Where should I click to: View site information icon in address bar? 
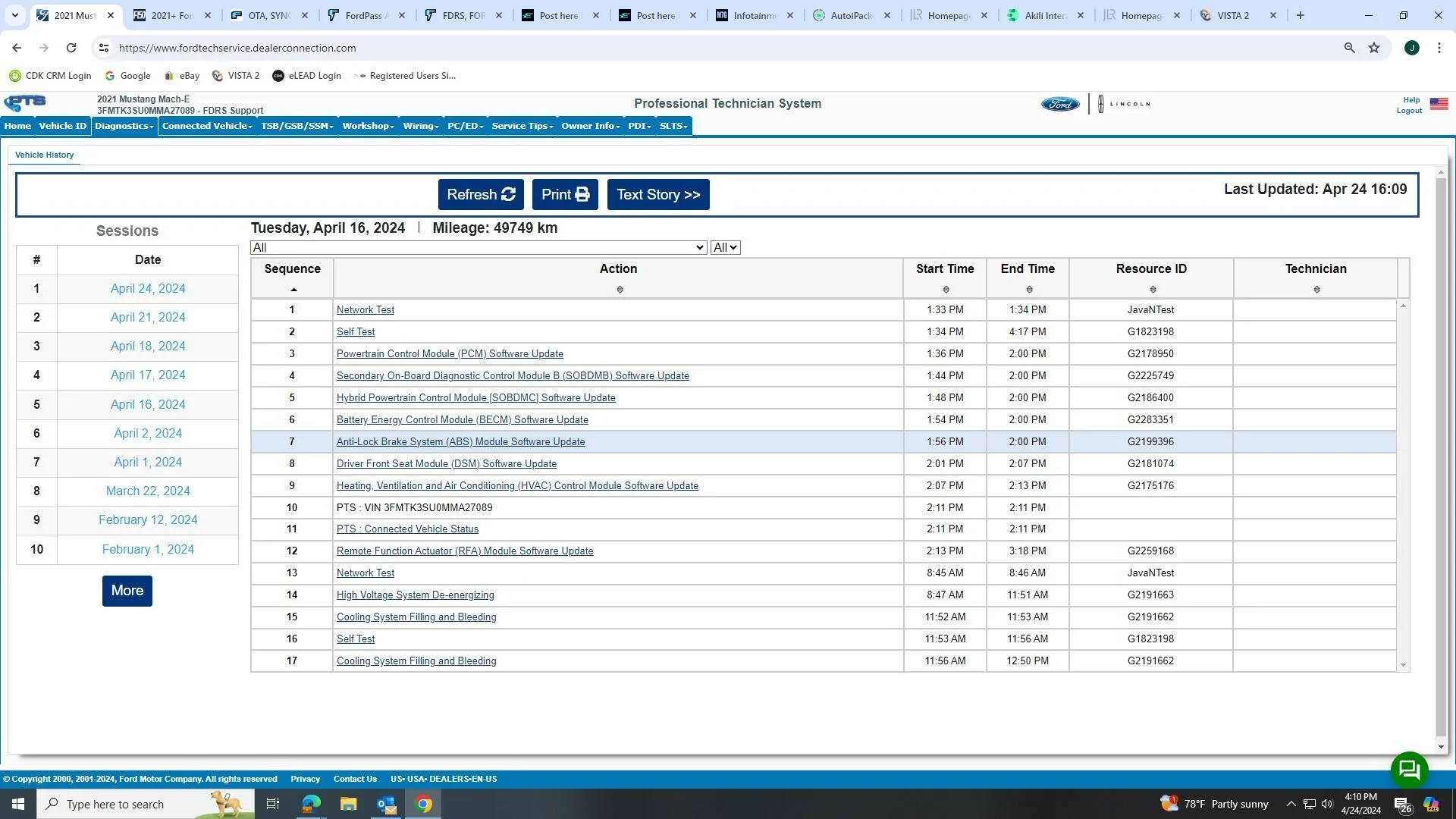(104, 48)
